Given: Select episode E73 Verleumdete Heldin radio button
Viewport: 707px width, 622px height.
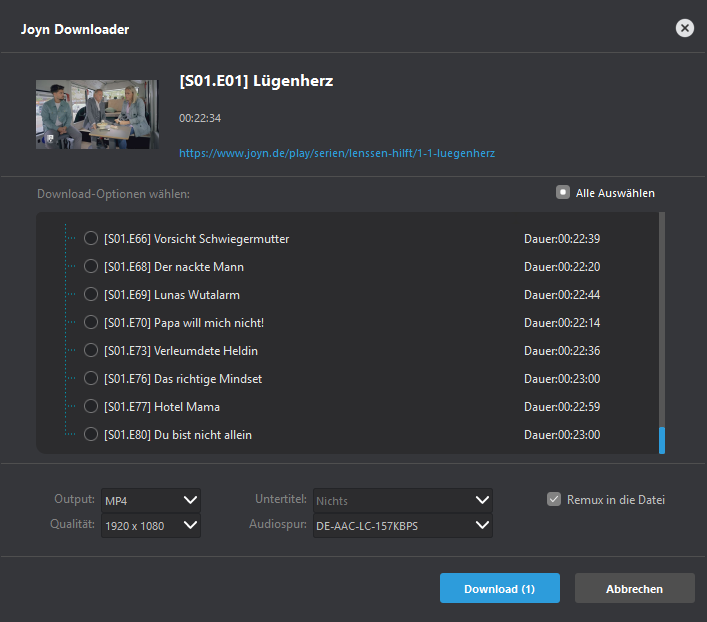Looking at the screenshot, I should [x=91, y=351].
